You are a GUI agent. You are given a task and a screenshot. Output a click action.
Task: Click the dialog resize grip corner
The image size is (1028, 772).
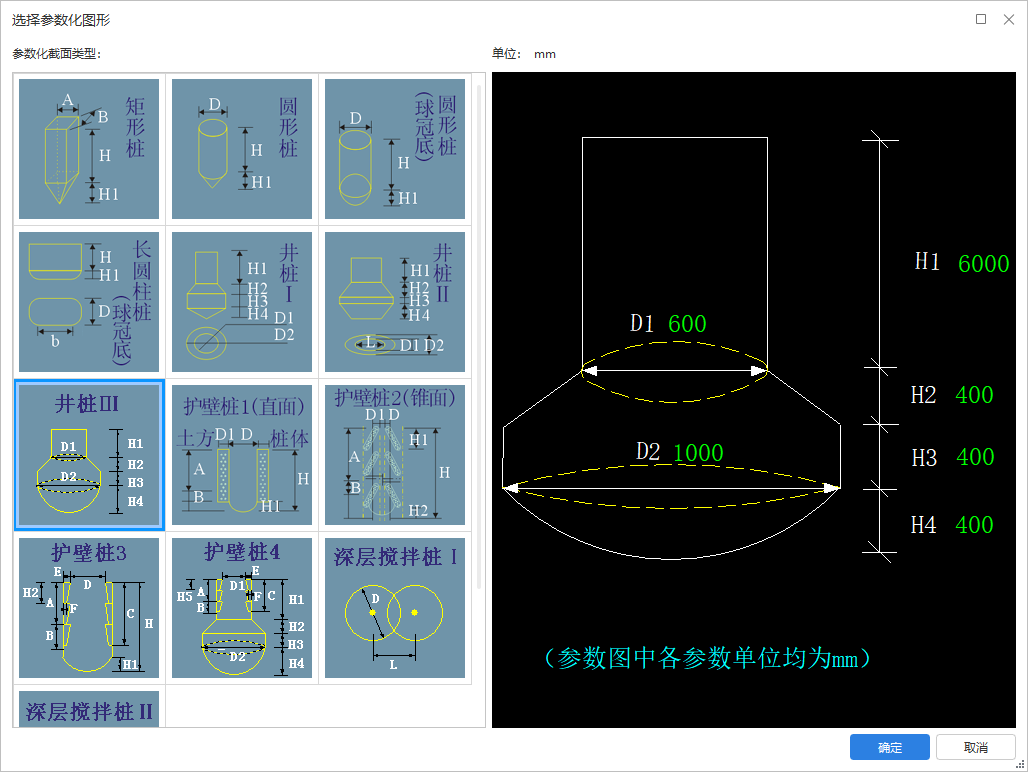coord(1020,764)
